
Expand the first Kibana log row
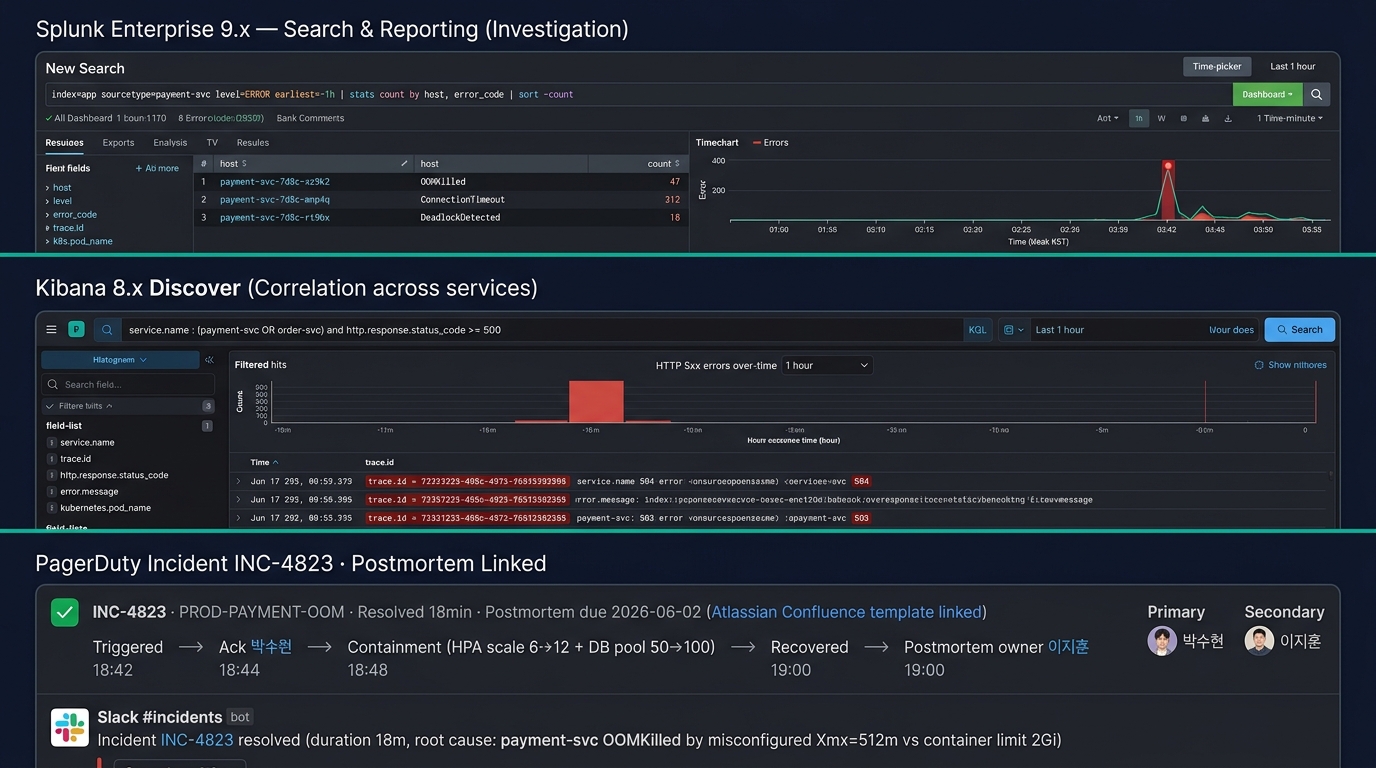(238, 481)
